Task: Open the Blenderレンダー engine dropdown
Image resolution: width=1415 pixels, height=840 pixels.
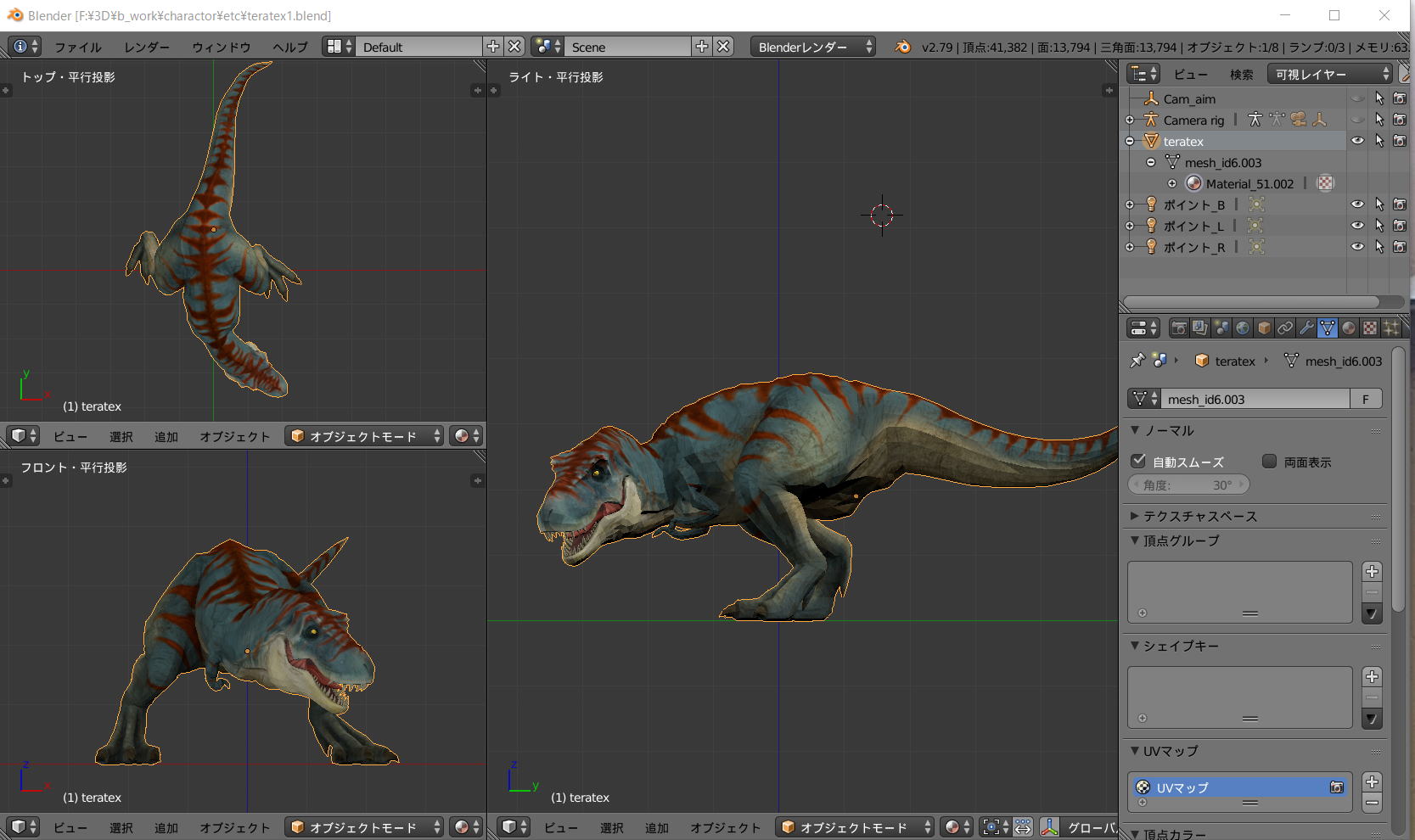Action: (814, 47)
